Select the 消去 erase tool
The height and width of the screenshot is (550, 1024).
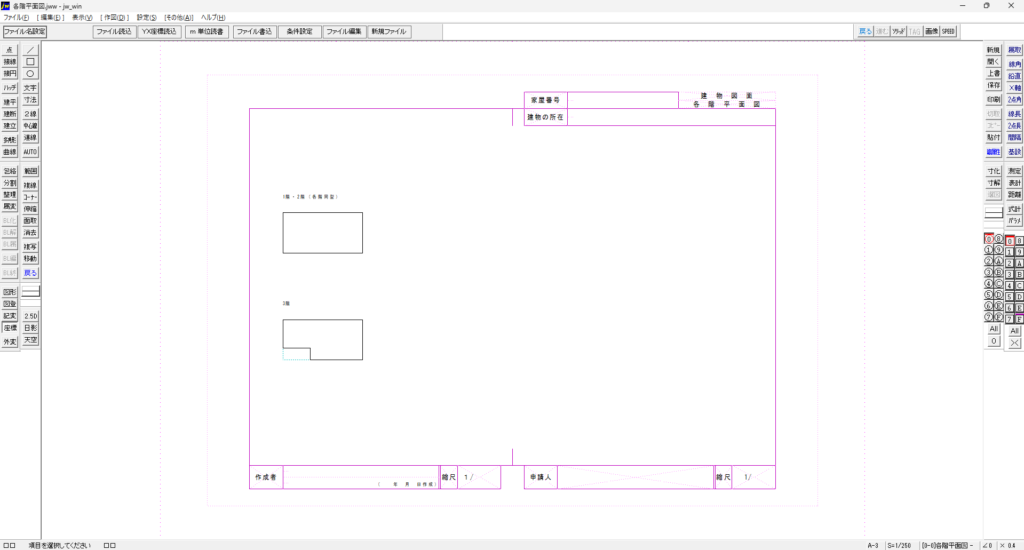pos(30,233)
